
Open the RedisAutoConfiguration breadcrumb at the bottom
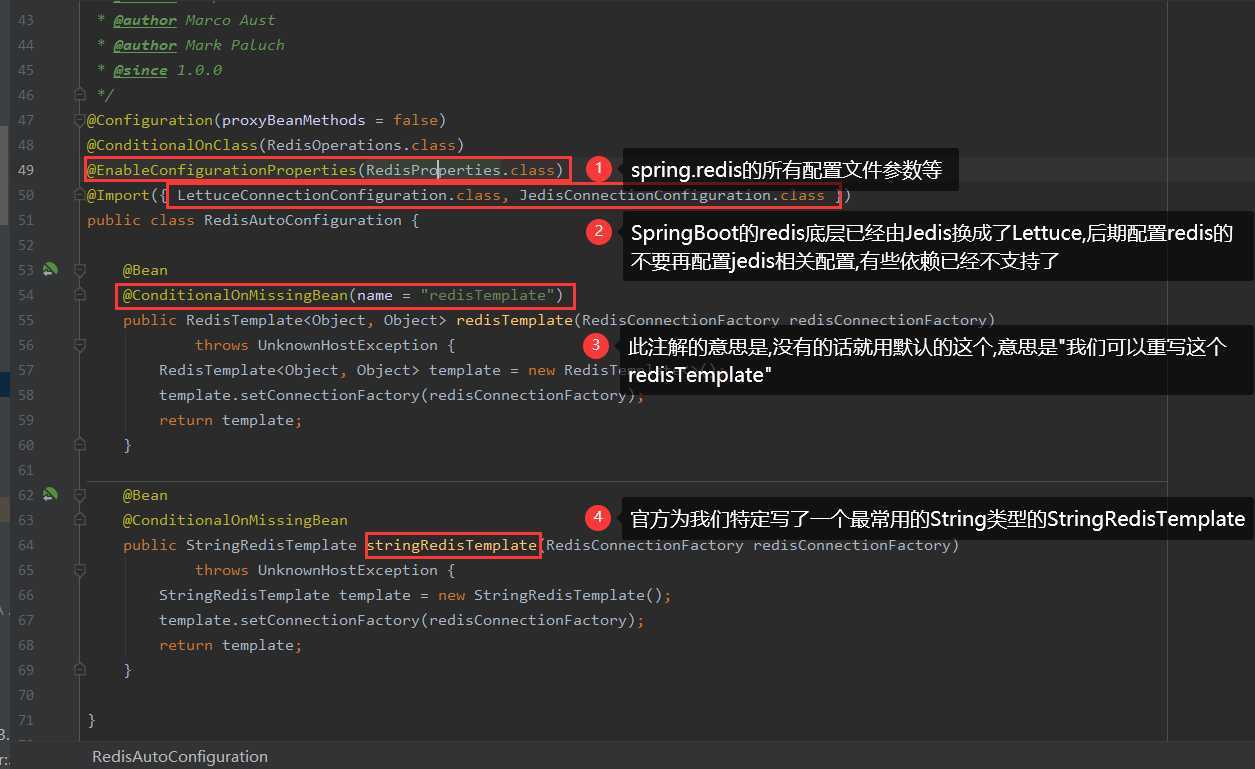[180, 757]
